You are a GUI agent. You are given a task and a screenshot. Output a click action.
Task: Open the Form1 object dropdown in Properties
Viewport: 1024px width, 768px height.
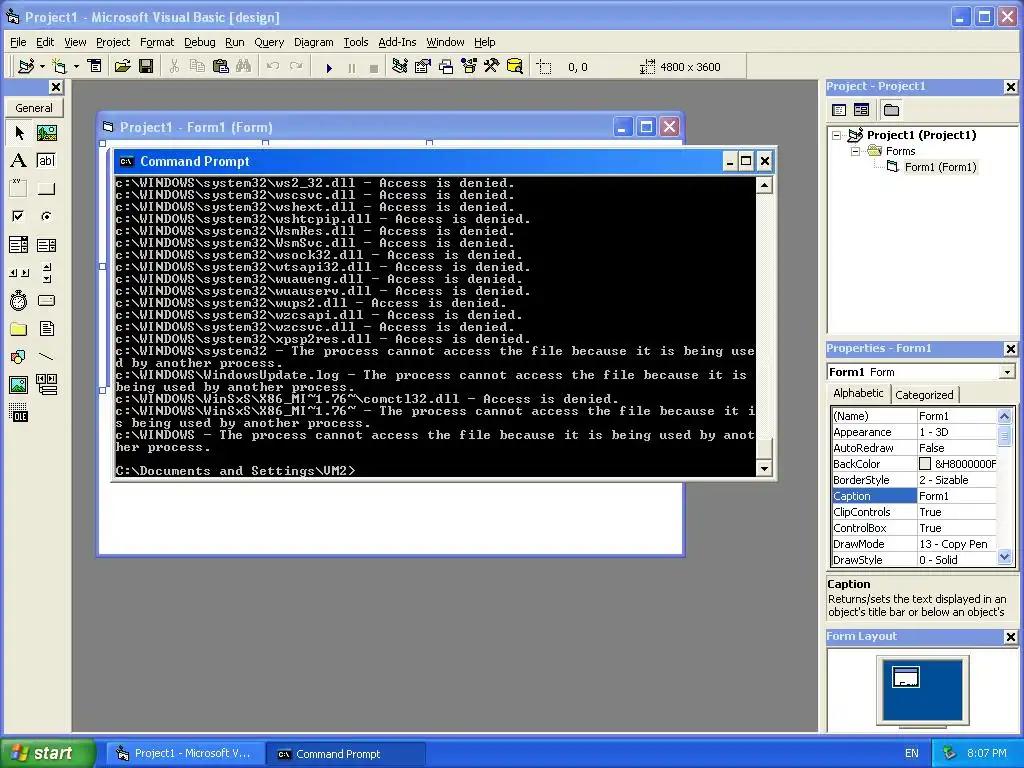pyautogui.click(x=1007, y=372)
